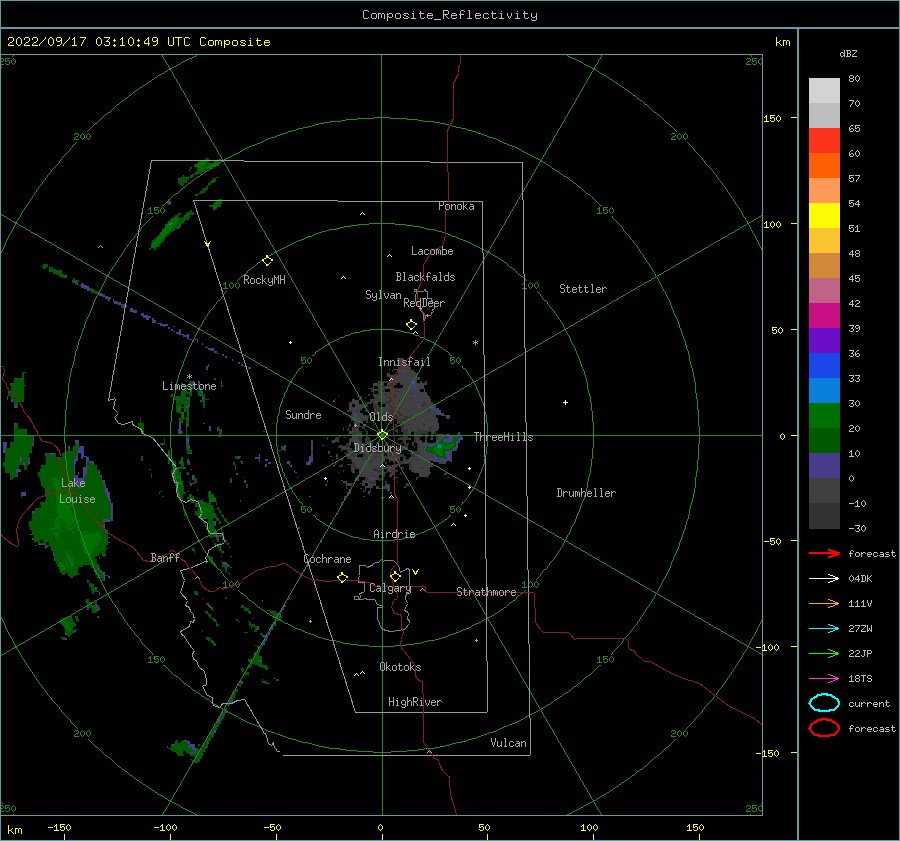Click the Didsbury label
Screen dimensions: 900x841
tap(378, 448)
